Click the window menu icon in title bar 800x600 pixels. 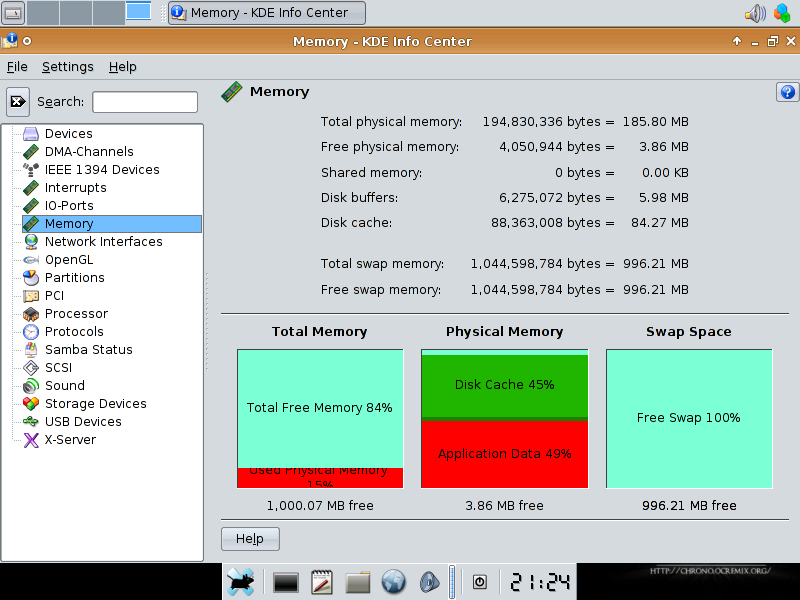pyautogui.click(x=10, y=41)
